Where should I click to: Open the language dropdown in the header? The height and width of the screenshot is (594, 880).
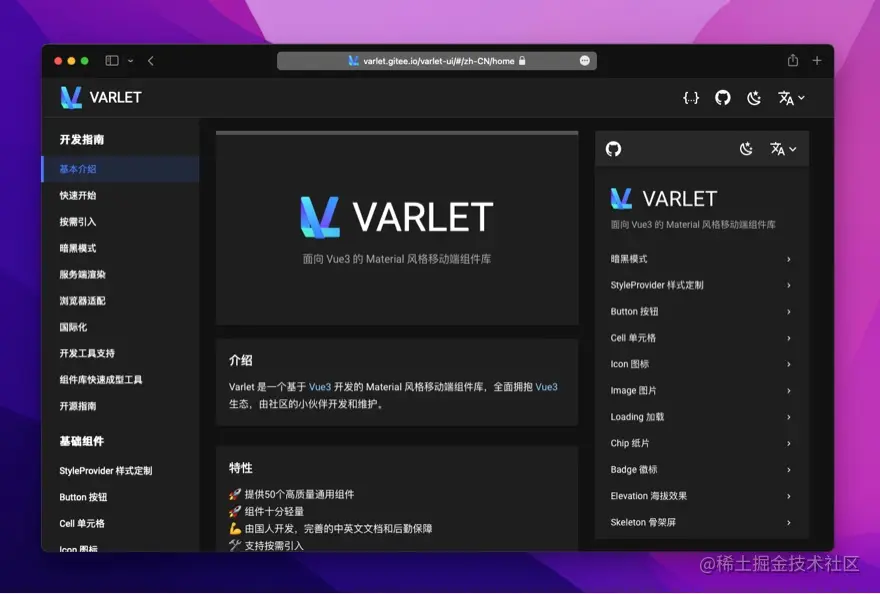click(788, 97)
